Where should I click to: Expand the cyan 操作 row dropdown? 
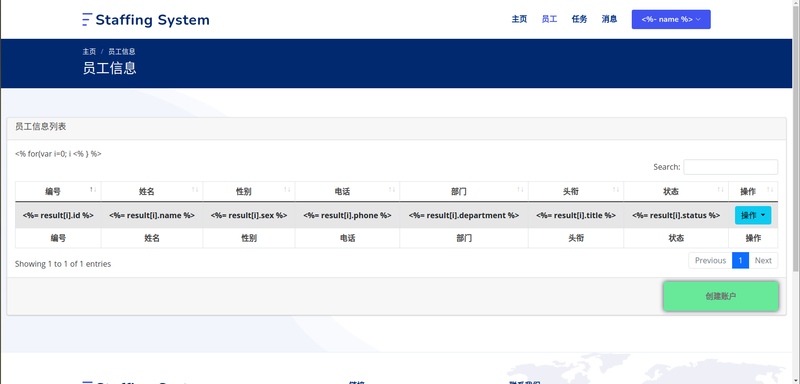coord(753,215)
